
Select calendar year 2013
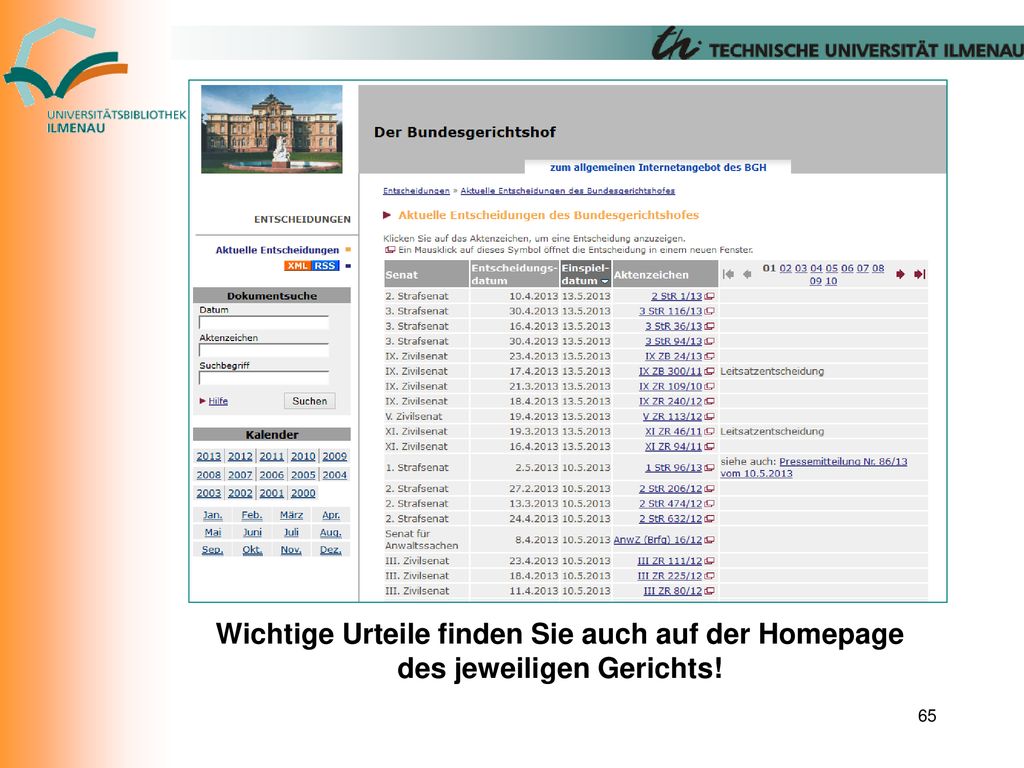coord(209,456)
